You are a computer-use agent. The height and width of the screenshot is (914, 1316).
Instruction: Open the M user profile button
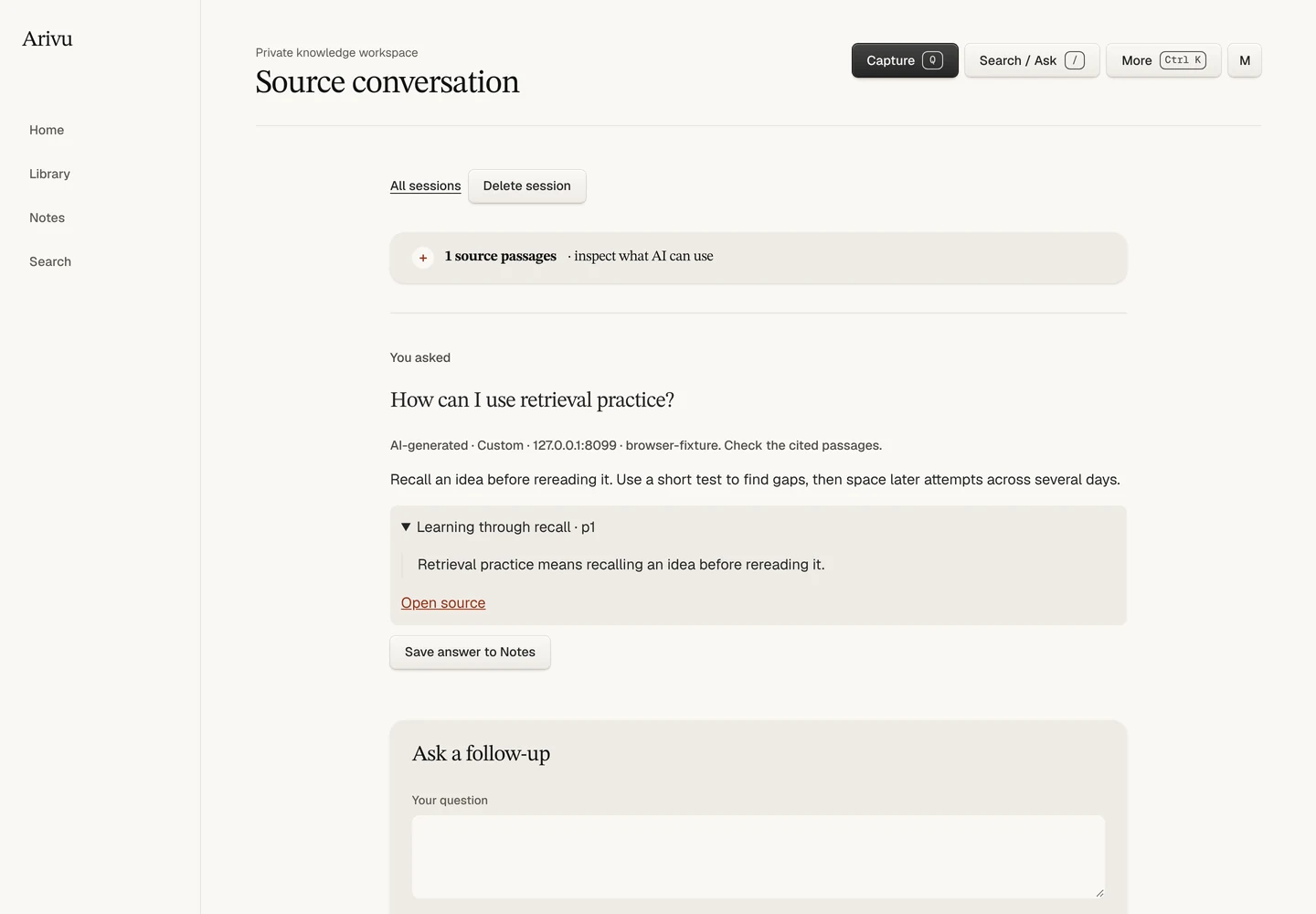(1245, 60)
